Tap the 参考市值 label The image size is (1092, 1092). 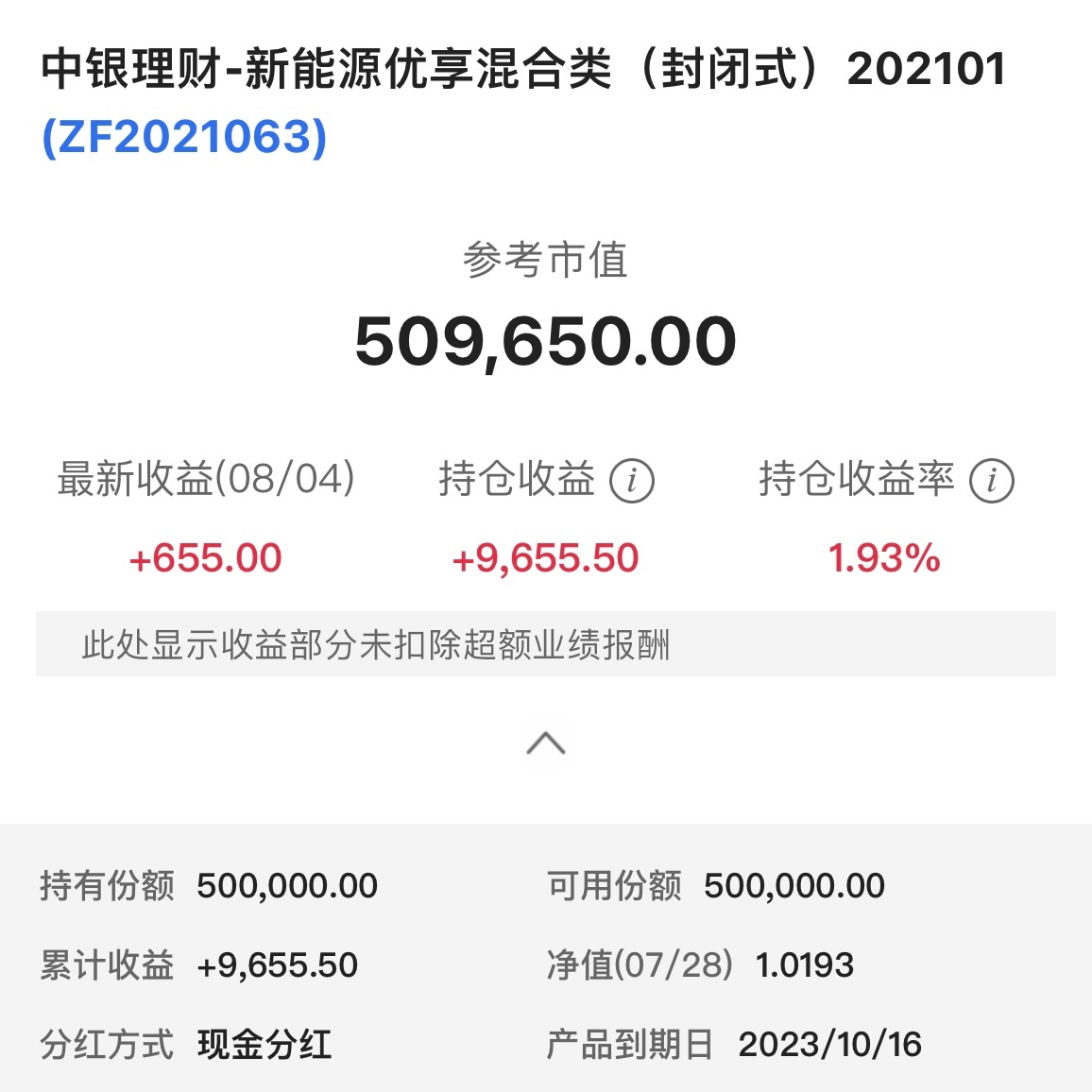point(545,261)
